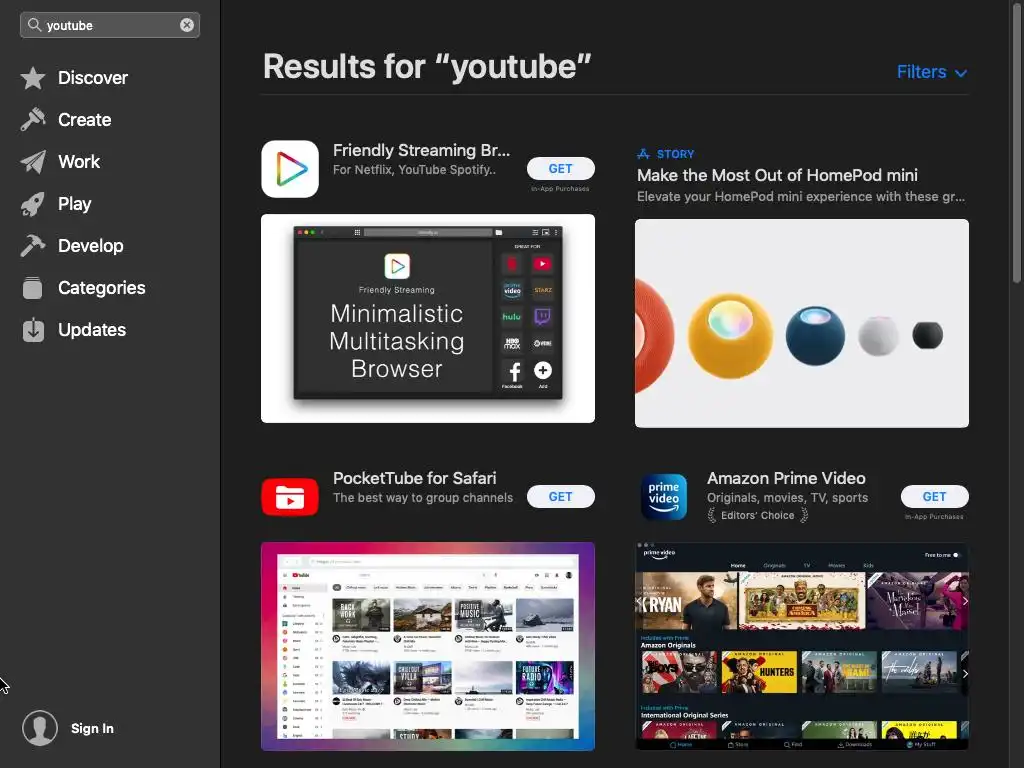Viewport: 1024px width, 768px height.
Task: Click the Editors' Choice badge
Action: [758, 515]
